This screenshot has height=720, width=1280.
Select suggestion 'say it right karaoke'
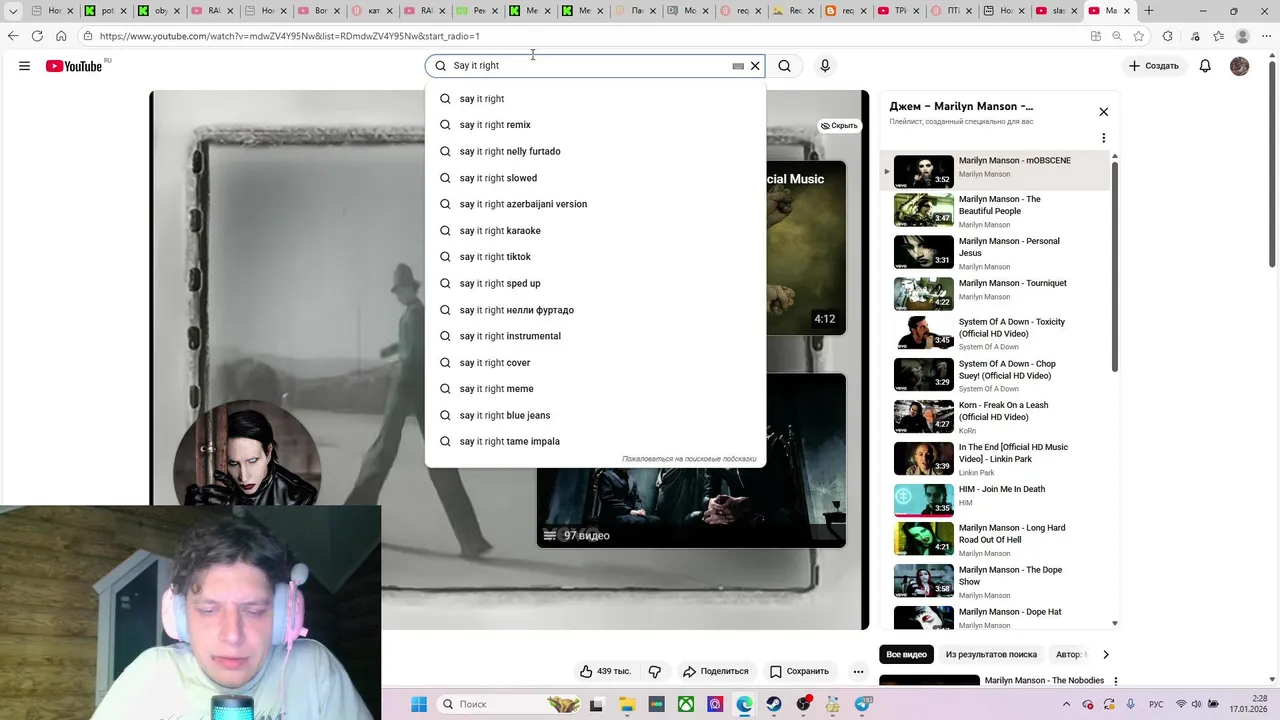[x=596, y=231]
